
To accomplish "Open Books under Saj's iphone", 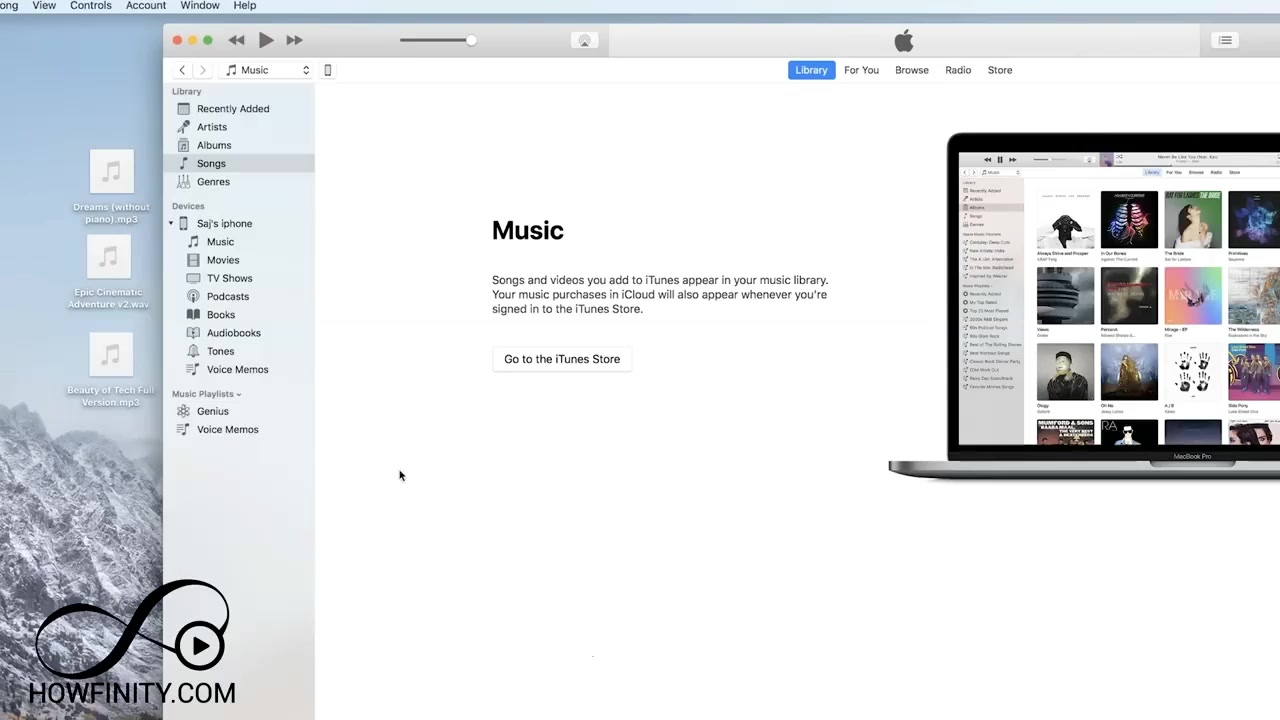I will pos(240,315).
